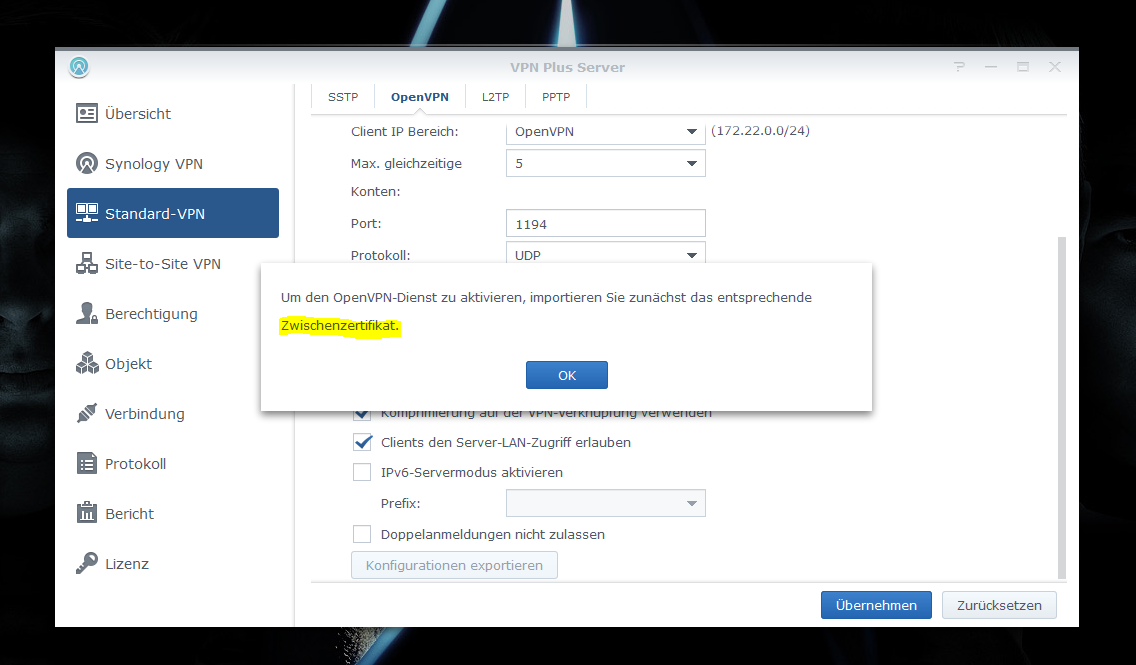The width and height of the screenshot is (1136, 665).
Task: Open the PPTP tab
Action: [556, 96]
